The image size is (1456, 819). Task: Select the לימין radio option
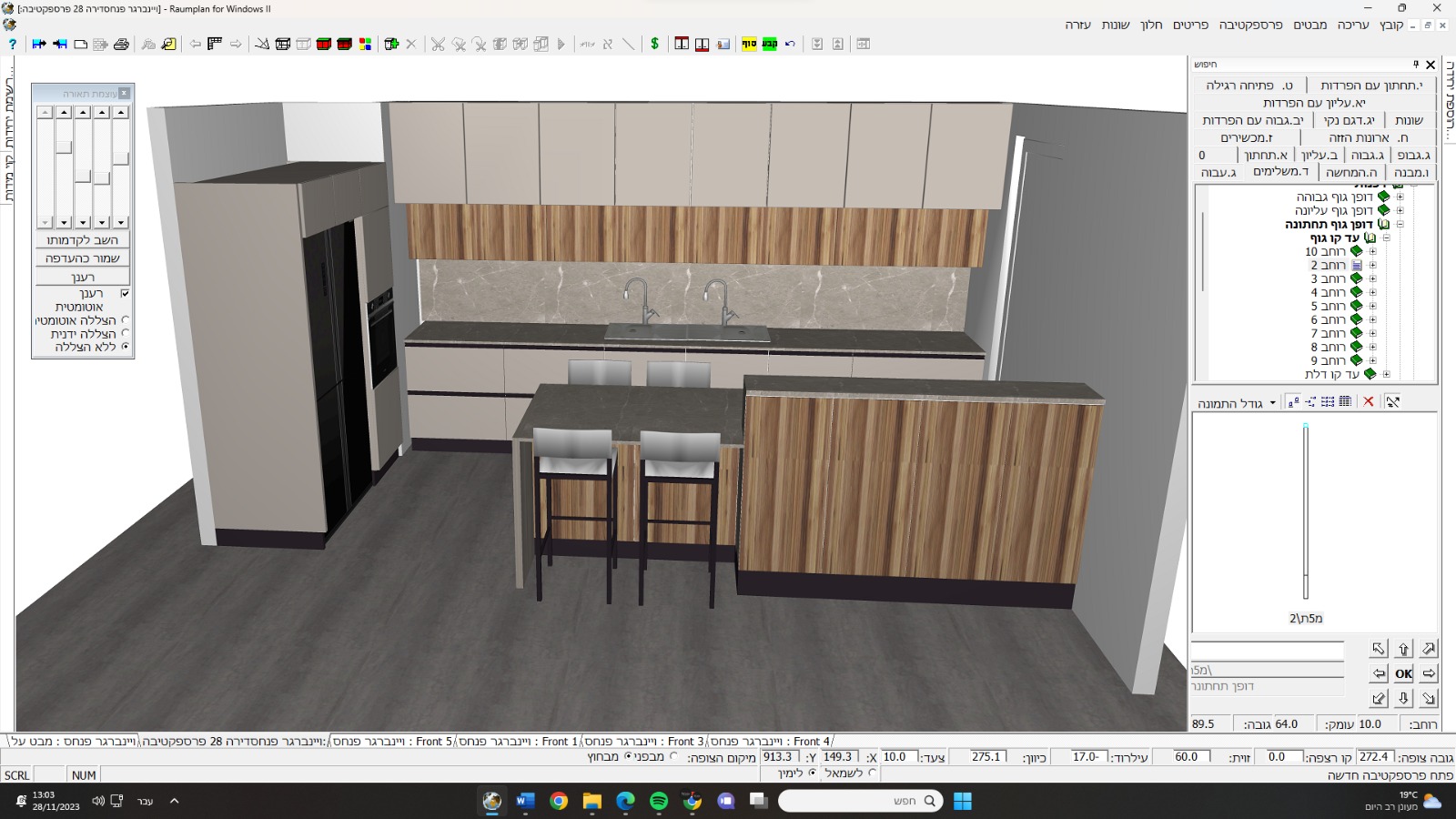click(x=812, y=773)
